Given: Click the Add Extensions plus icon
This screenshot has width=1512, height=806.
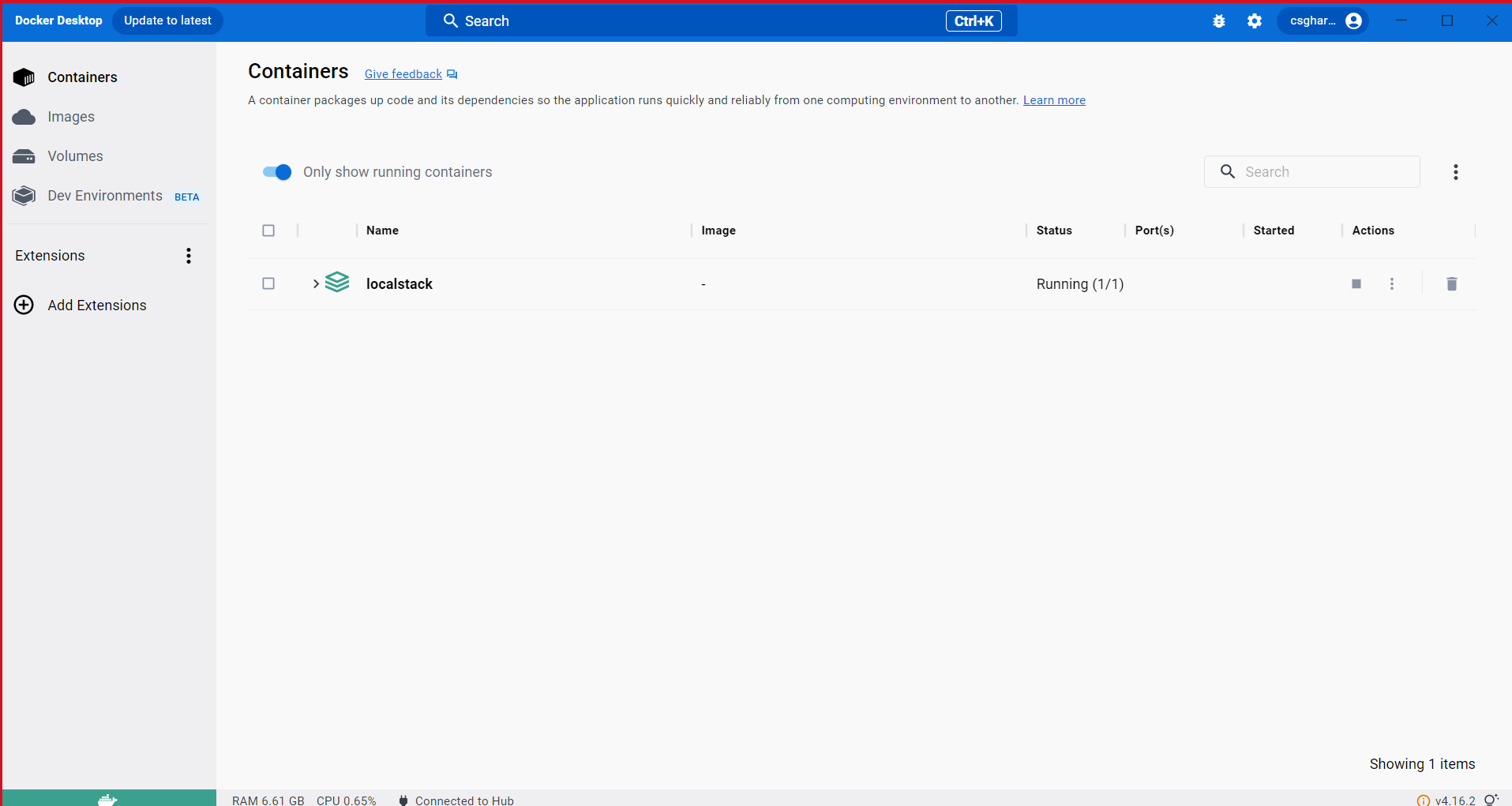Looking at the screenshot, I should click(x=24, y=305).
